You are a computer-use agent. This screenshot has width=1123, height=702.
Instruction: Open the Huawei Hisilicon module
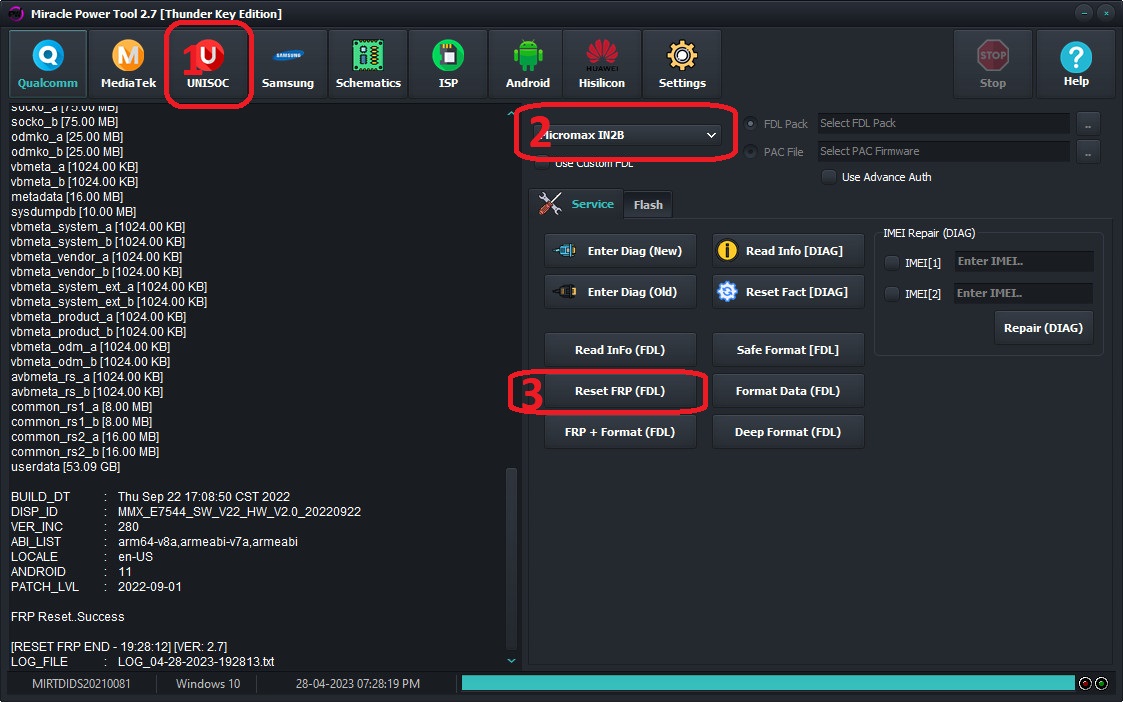(602, 64)
